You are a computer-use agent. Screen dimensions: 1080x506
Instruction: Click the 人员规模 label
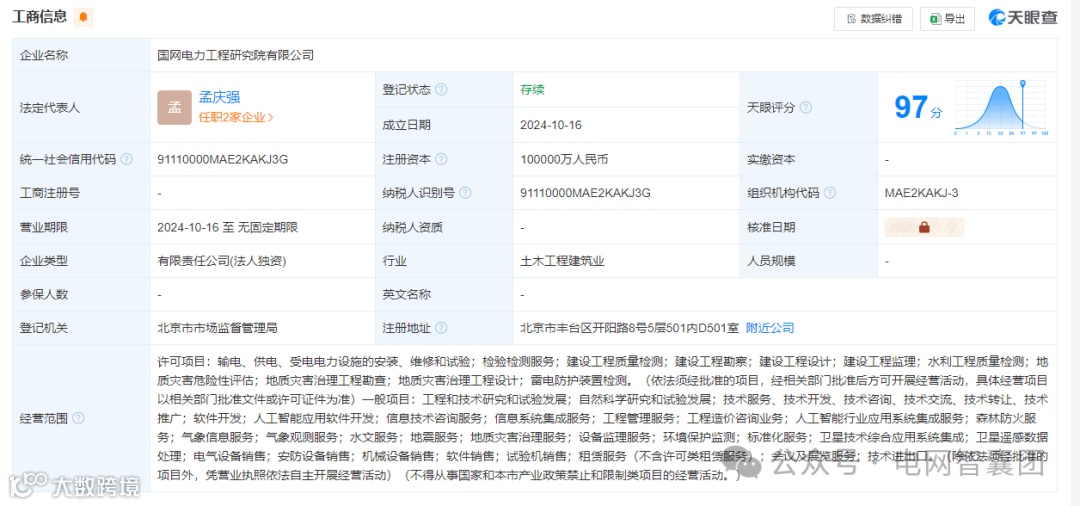(x=771, y=261)
